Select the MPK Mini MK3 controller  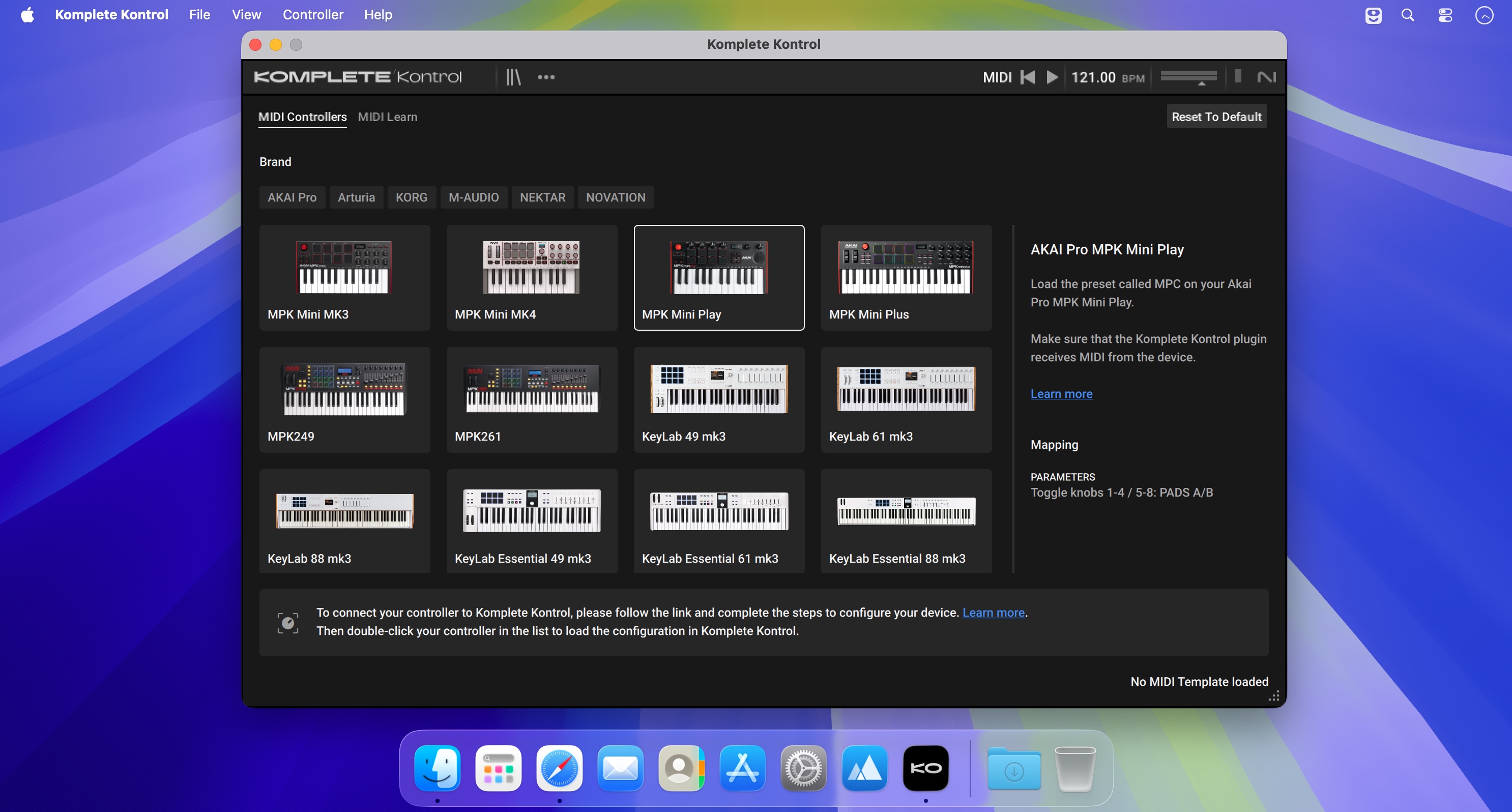pos(344,278)
